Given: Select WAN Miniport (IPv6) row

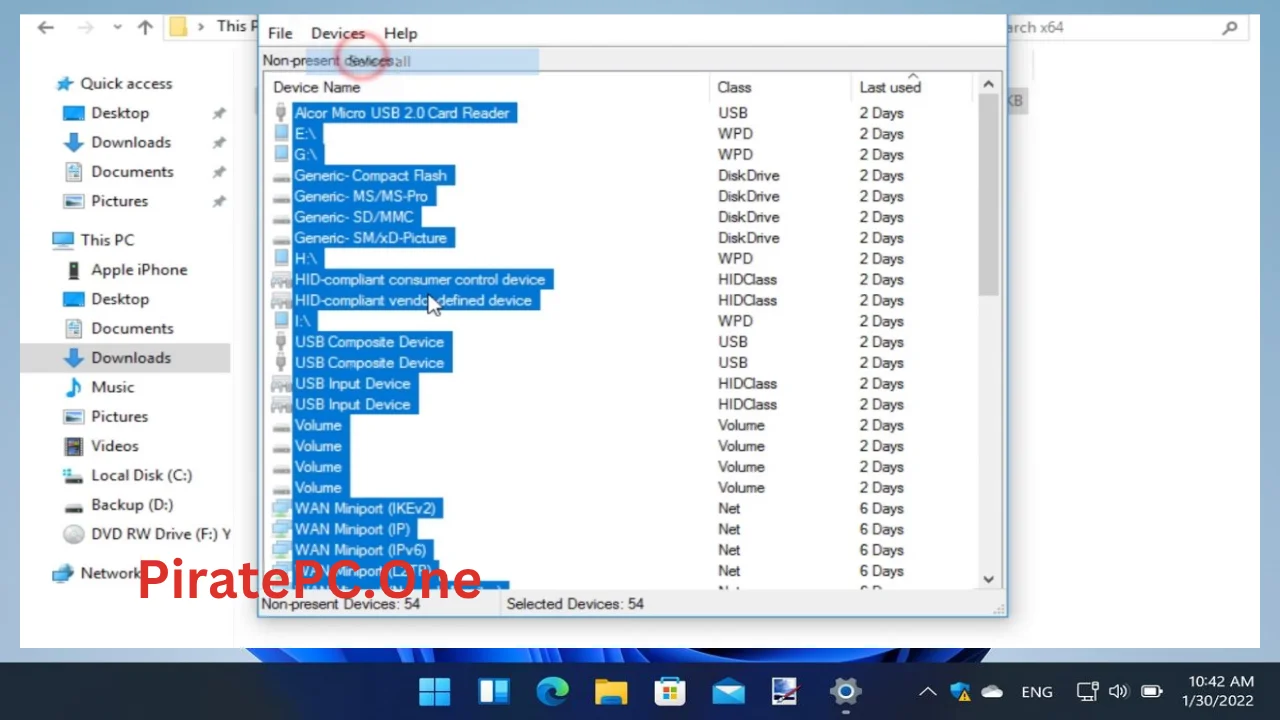Looking at the screenshot, I should pyautogui.click(x=620, y=550).
